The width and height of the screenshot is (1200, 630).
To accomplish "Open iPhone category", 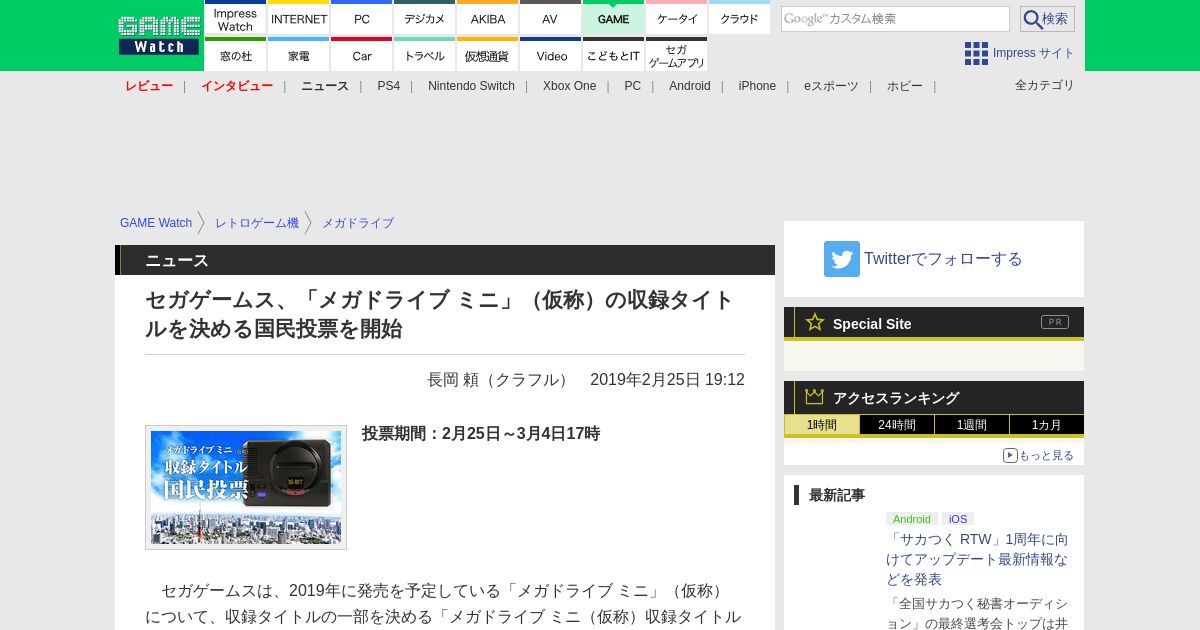I will coord(757,86).
